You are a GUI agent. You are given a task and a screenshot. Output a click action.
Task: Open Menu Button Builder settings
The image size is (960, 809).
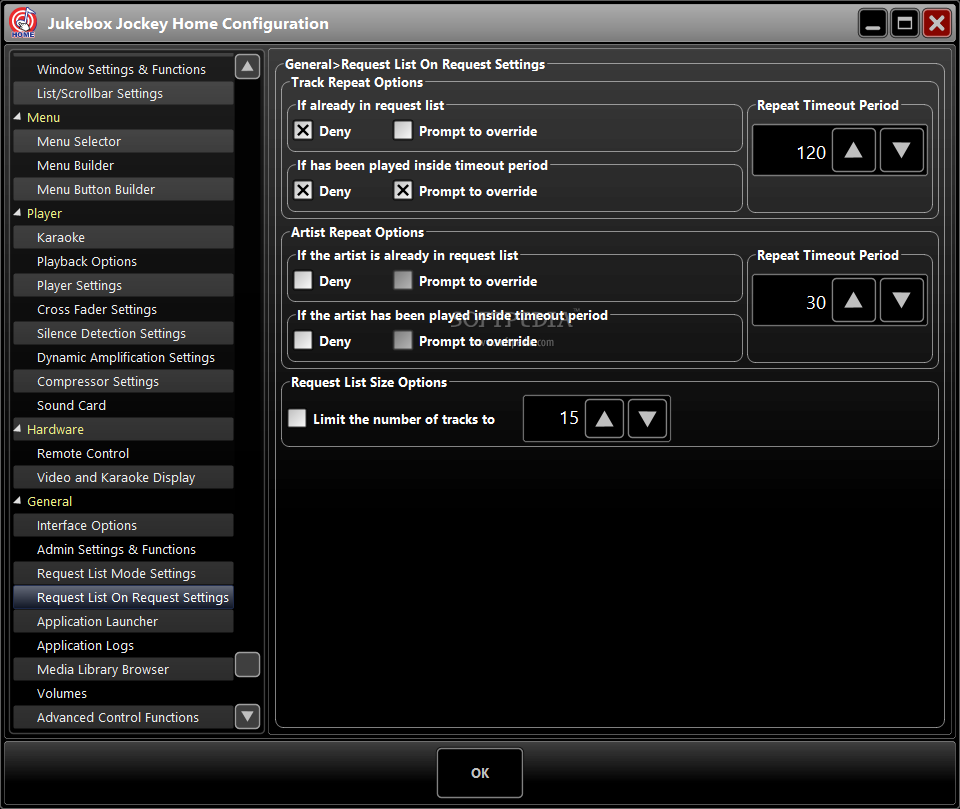click(123, 189)
